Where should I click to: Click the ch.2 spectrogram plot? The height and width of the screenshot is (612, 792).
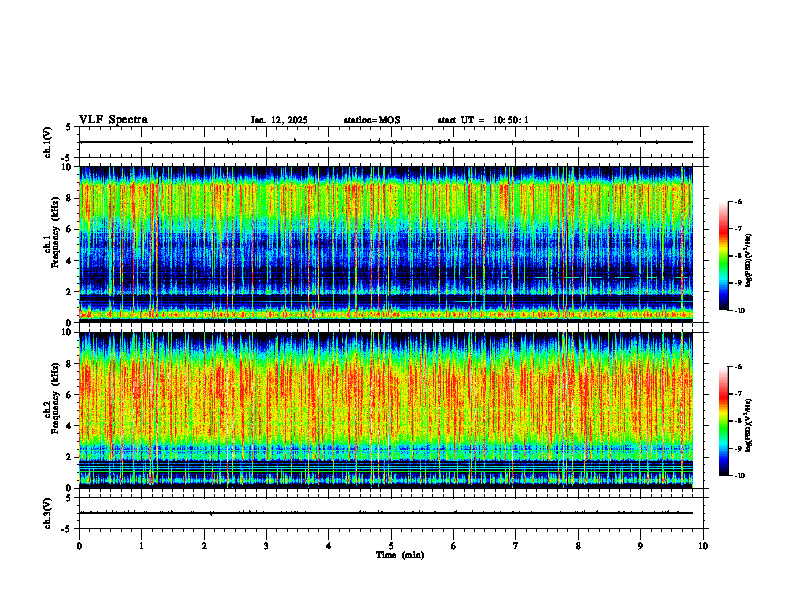pos(386,410)
